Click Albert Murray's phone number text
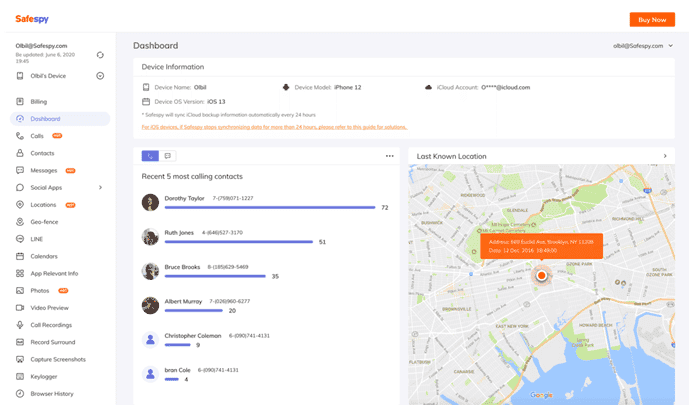The width and height of the screenshot is (689, 405). (x=229, y=301)
